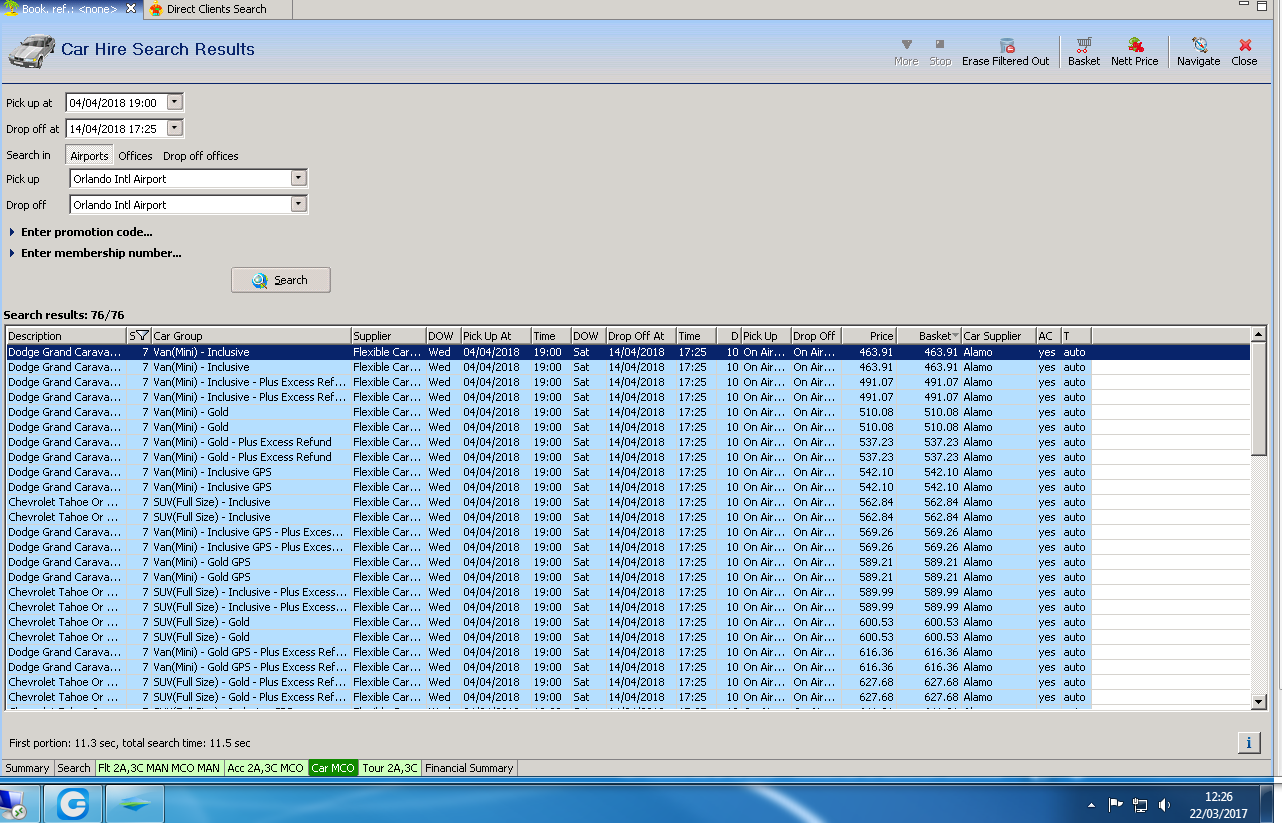The width and height of the screenshot is (1282, 823).
Task: Click the results scrollbar up arrow
Action: tap(1259, 335)
